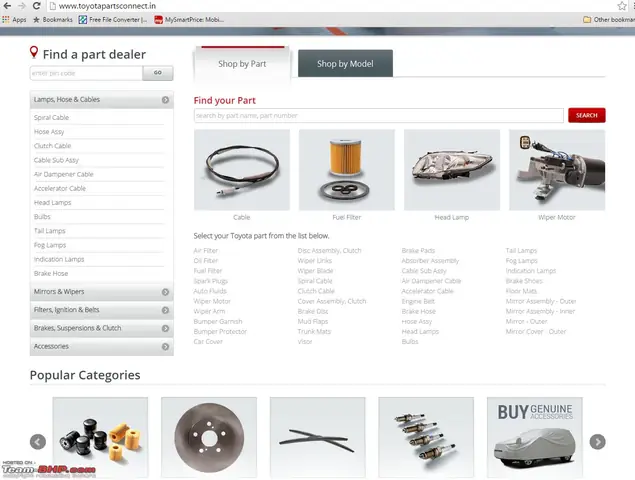Click the Bumper Protector link

(220, 332)
